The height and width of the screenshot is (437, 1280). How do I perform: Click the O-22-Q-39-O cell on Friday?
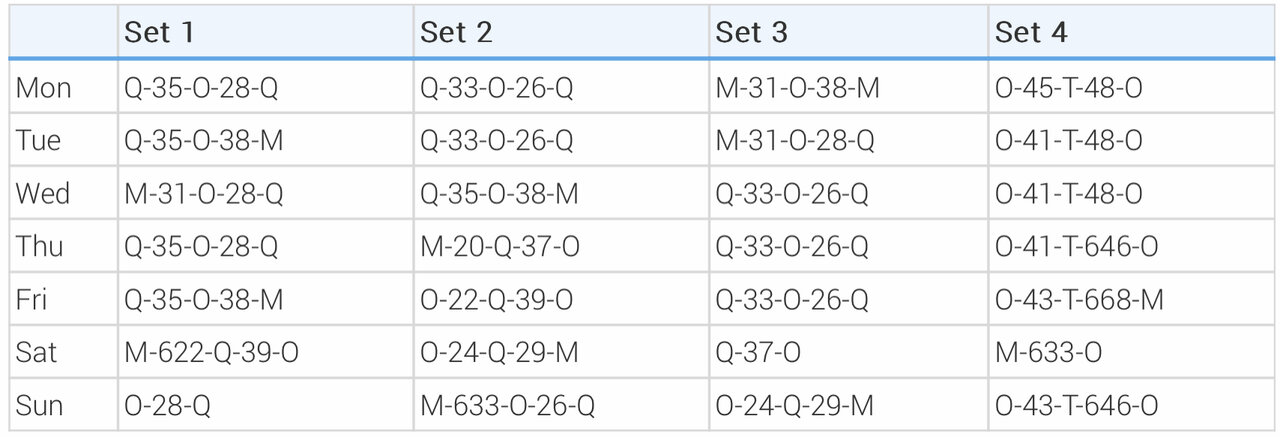pos(496,299)
